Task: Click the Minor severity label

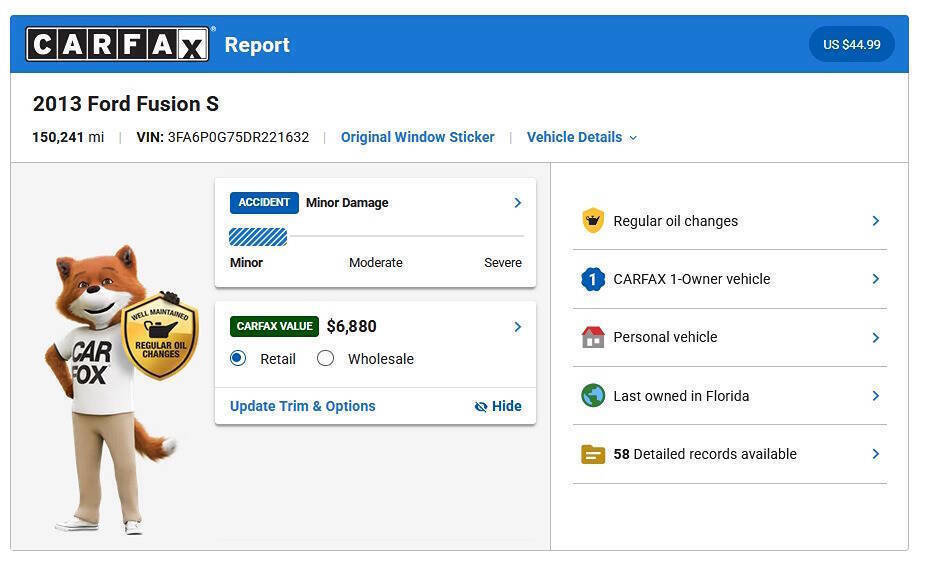Action: [x=246, y=263]
